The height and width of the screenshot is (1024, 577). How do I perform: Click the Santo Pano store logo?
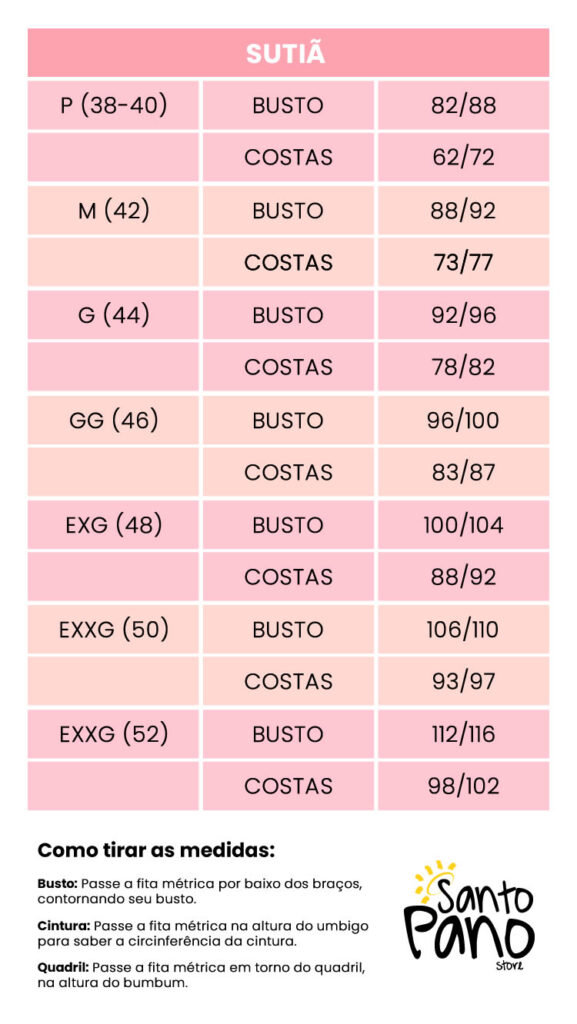point(469,912)
